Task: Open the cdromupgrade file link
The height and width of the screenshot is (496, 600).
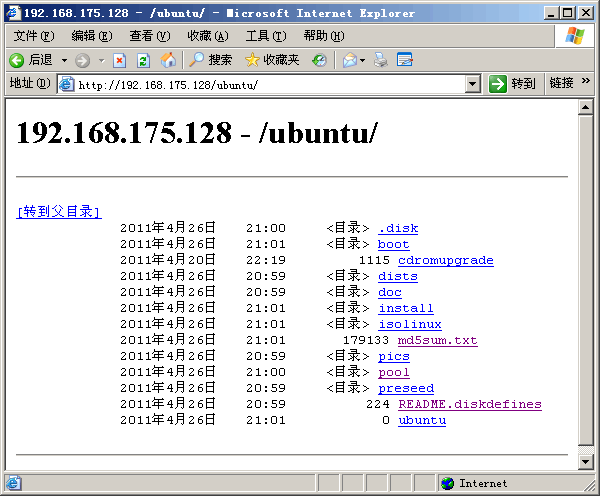Action: [446, 260]
